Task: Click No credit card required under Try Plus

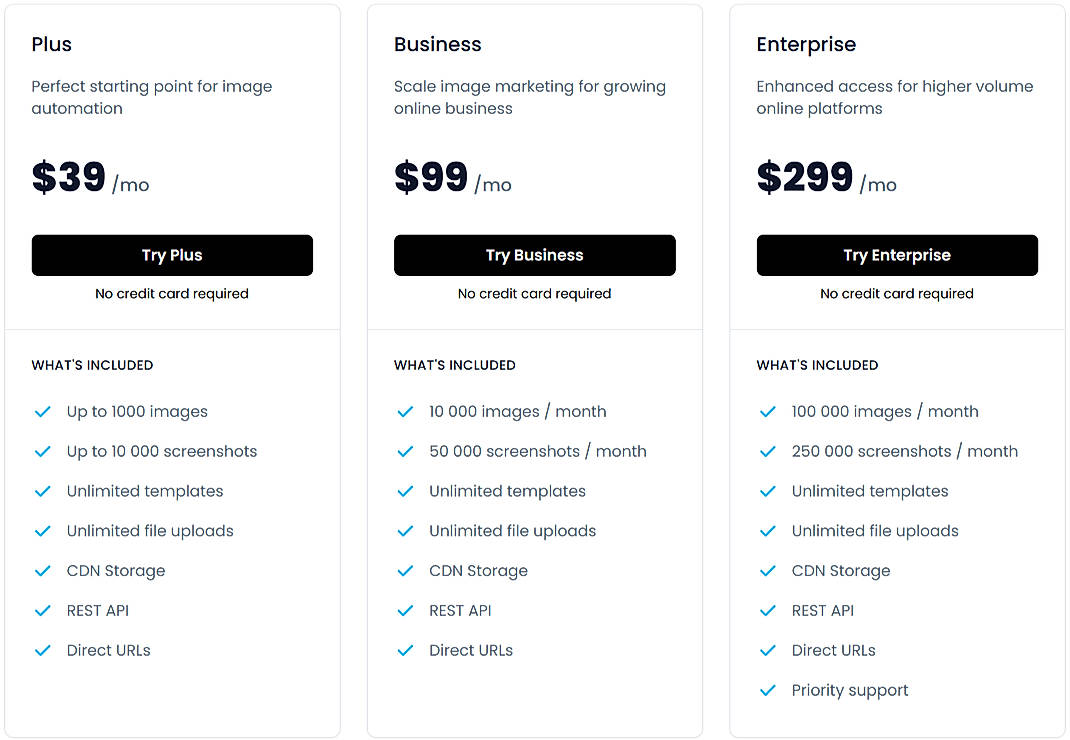Action: (172, 293)
